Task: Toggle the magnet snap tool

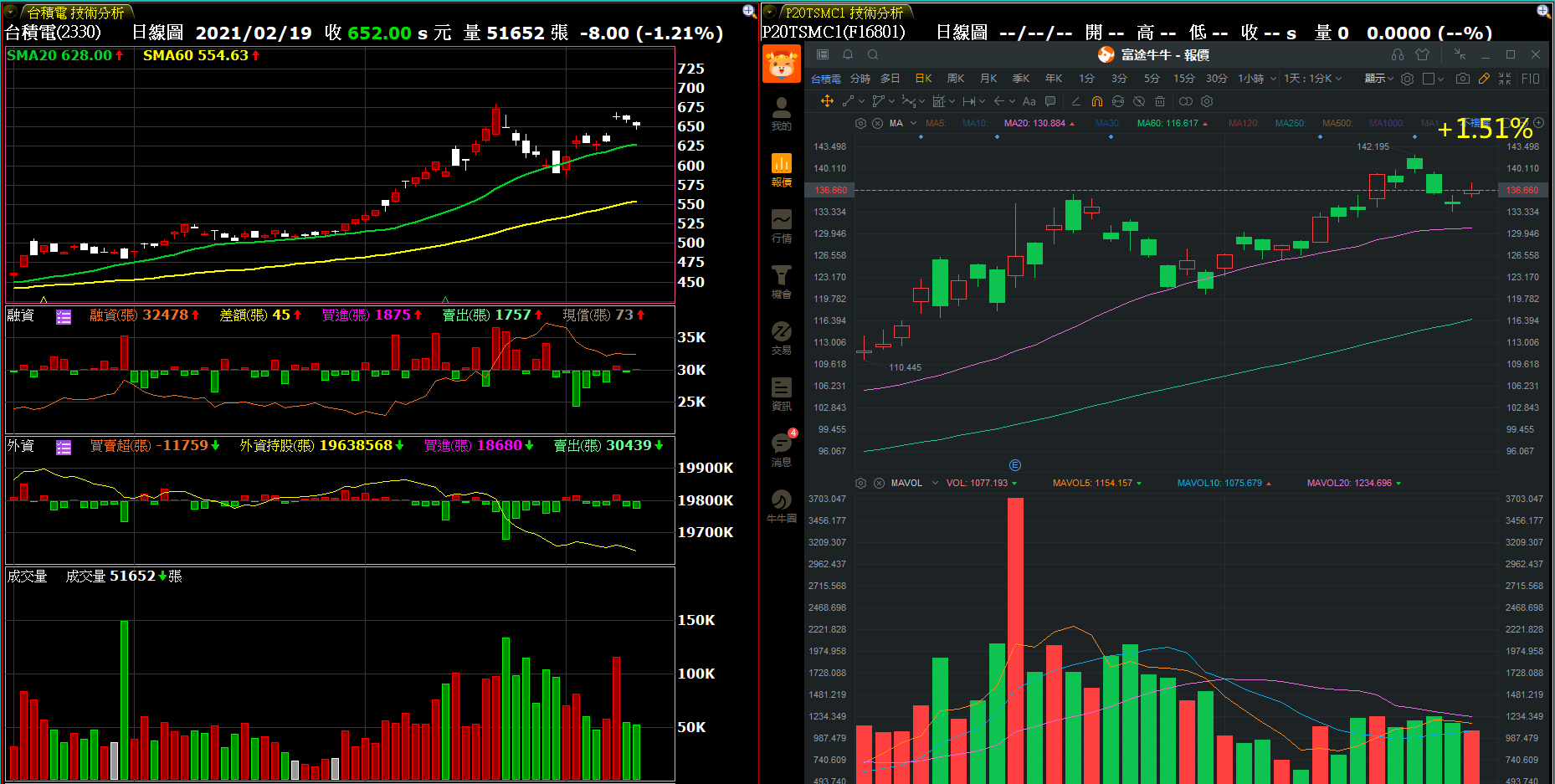Action: click(1097, 101)
